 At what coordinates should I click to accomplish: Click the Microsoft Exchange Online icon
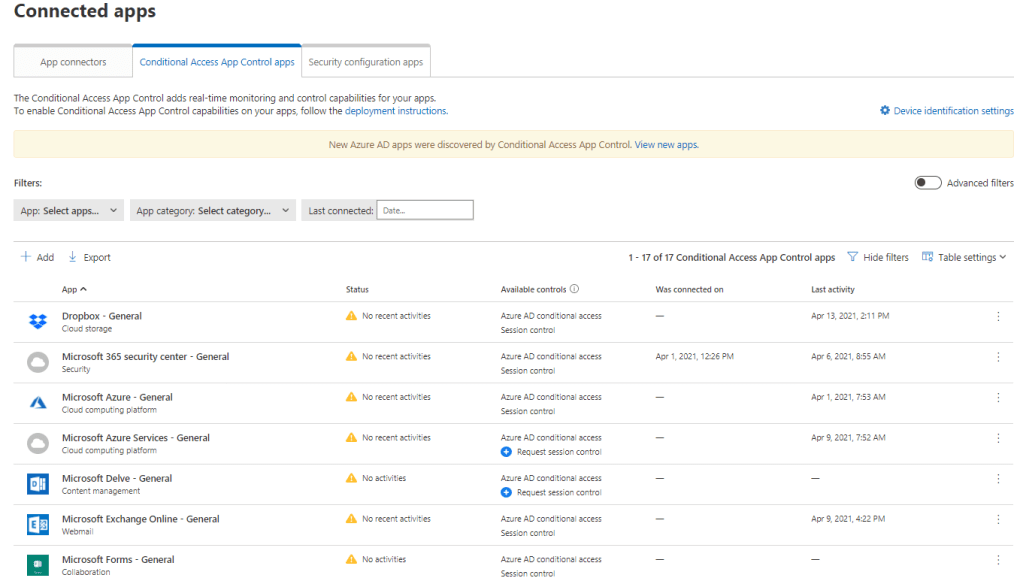pos(38,525)
